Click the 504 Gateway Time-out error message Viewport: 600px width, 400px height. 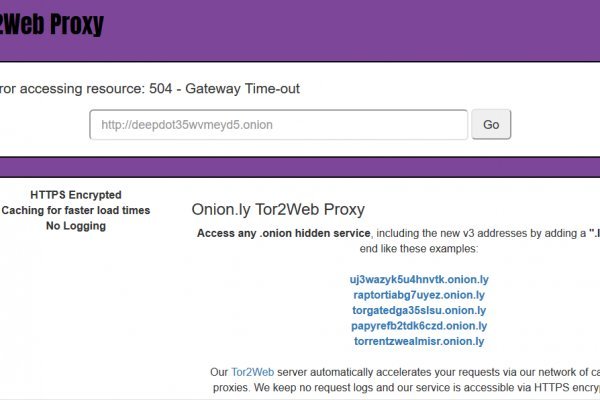coord(150,88)
